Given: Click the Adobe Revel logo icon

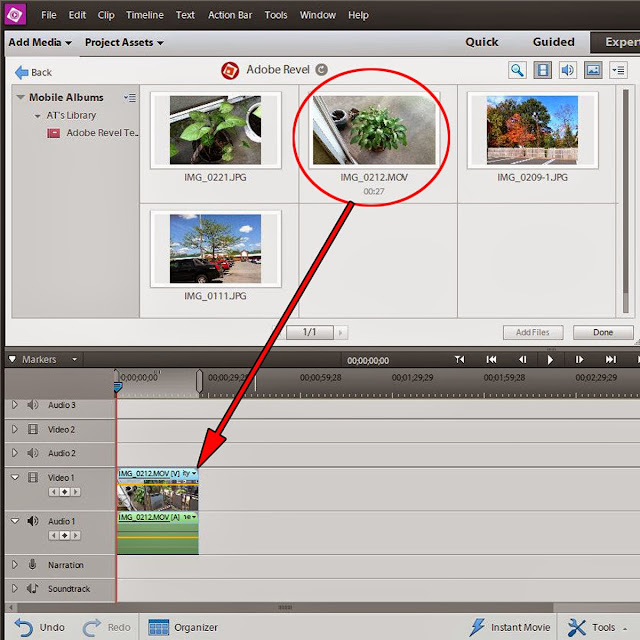Looking at the screenshot, I should (x=230, y=71).
